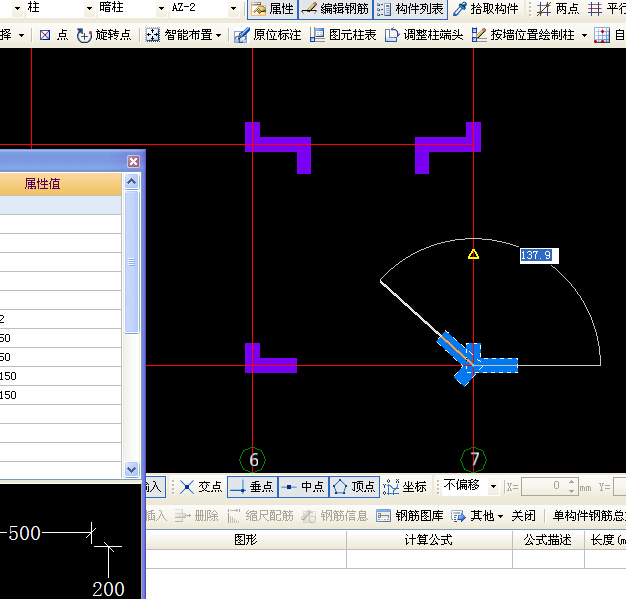Toggle 坐标 coordinate input mode
Screen dimensions: 626x599
click(405, 487)
